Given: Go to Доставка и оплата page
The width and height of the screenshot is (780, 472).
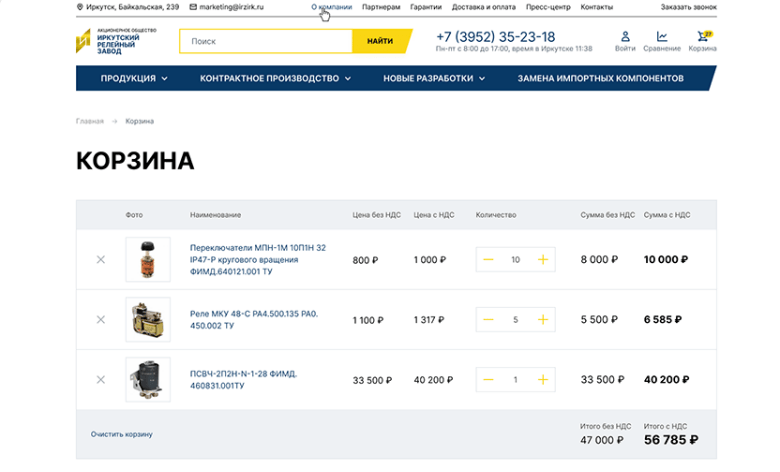Looking at the screenshot, I should [x=484, y=7].
